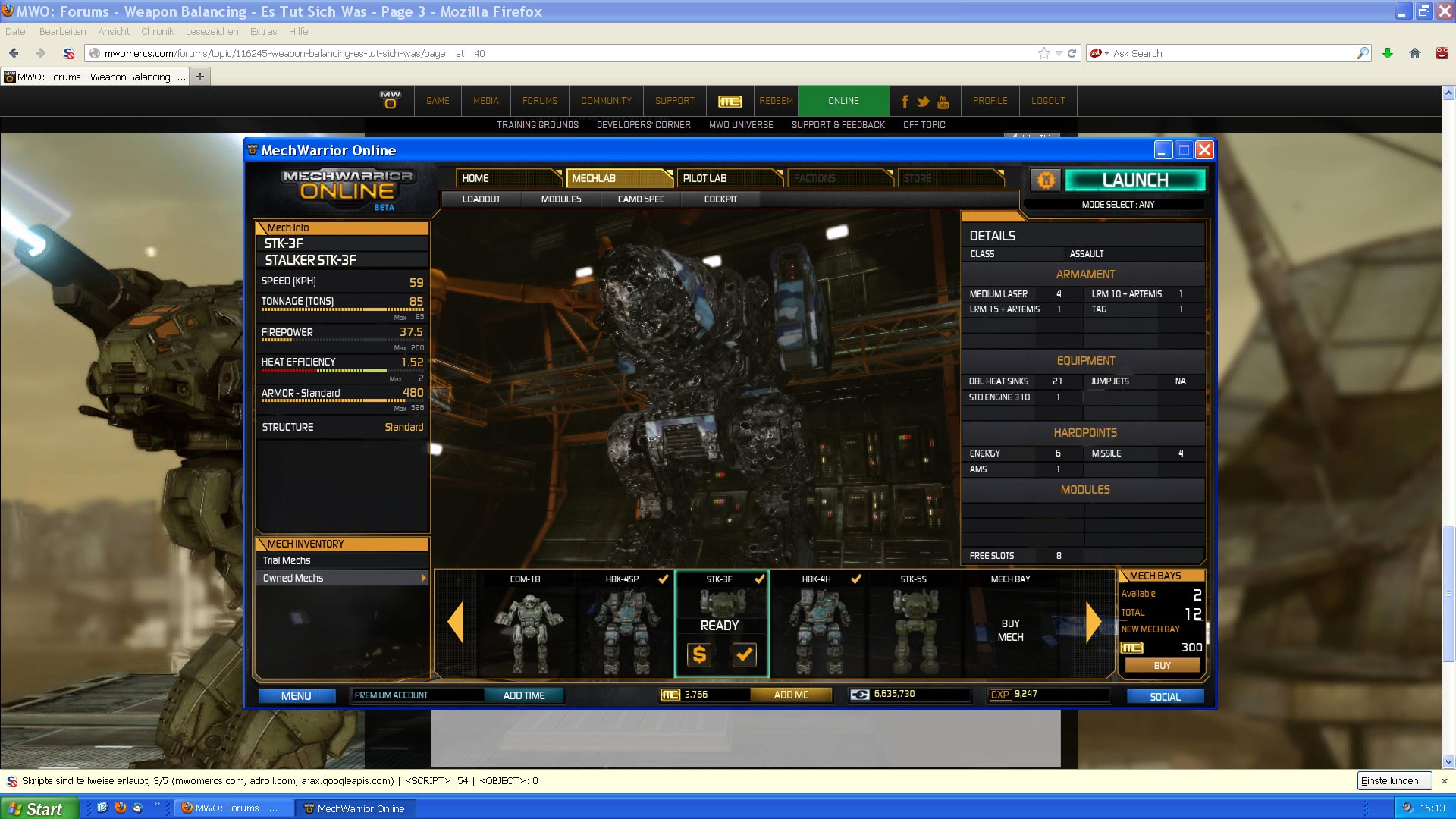The height and width of the screenshot is (819, 1456).
Task: Click the MC logo in the site navigation
Action: [x=730, y=101]
